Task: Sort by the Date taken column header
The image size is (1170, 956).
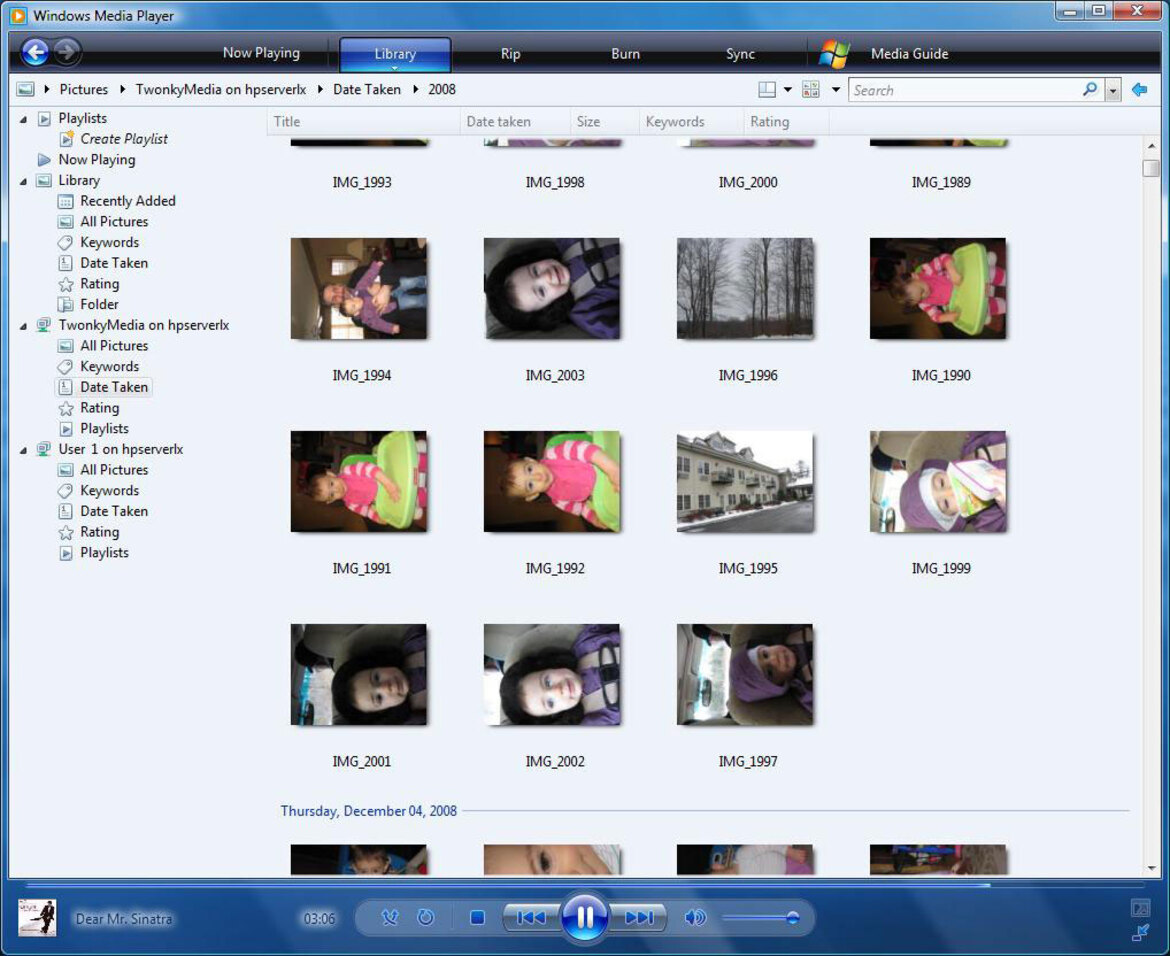Action: click(515, 122)
